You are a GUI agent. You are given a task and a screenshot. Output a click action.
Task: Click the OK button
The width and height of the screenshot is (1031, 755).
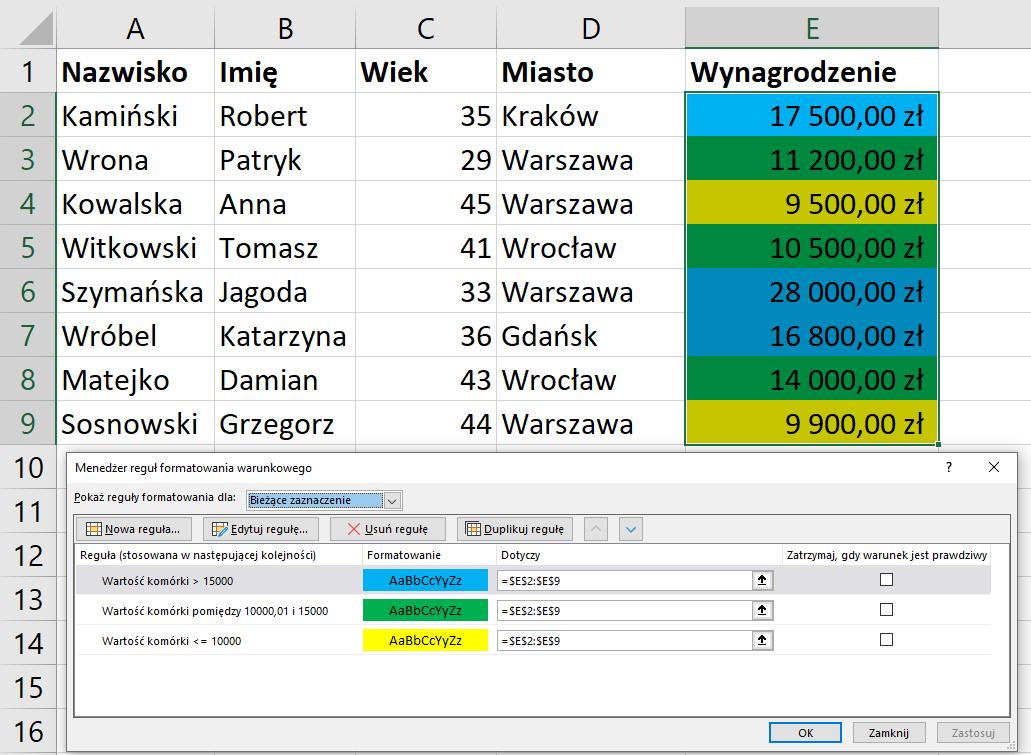(x=805, y=732)
